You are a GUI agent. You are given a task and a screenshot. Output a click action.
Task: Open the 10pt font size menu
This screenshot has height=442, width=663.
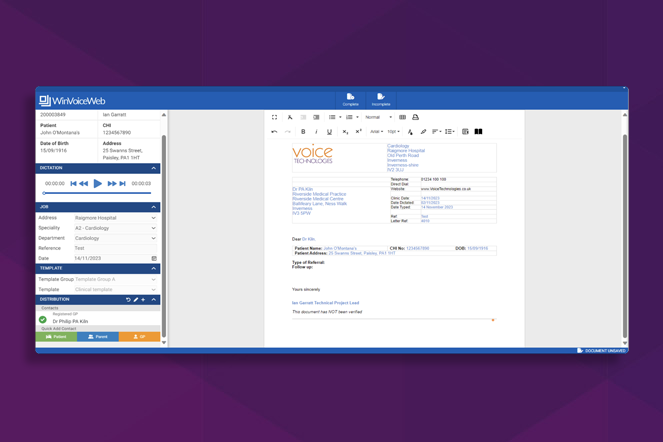[x=394, y=131]
